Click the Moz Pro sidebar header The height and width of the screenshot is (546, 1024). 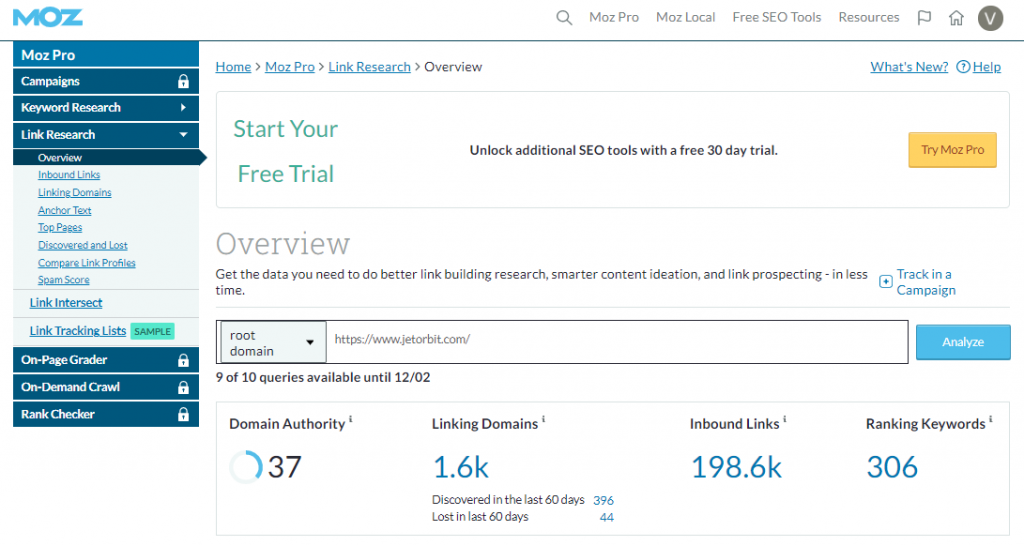pyautogui.click(x=106, y=55)
